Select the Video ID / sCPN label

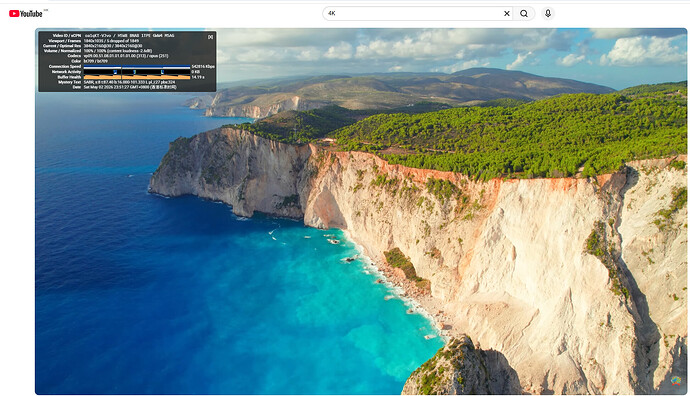click(x=67, y=36)
